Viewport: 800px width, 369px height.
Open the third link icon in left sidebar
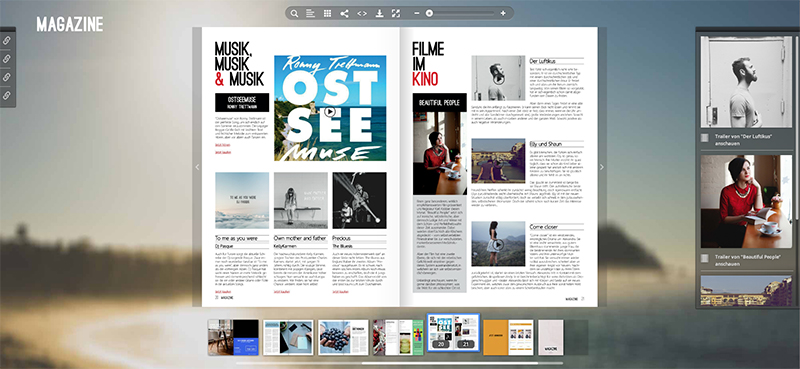(x=7, y=77)
